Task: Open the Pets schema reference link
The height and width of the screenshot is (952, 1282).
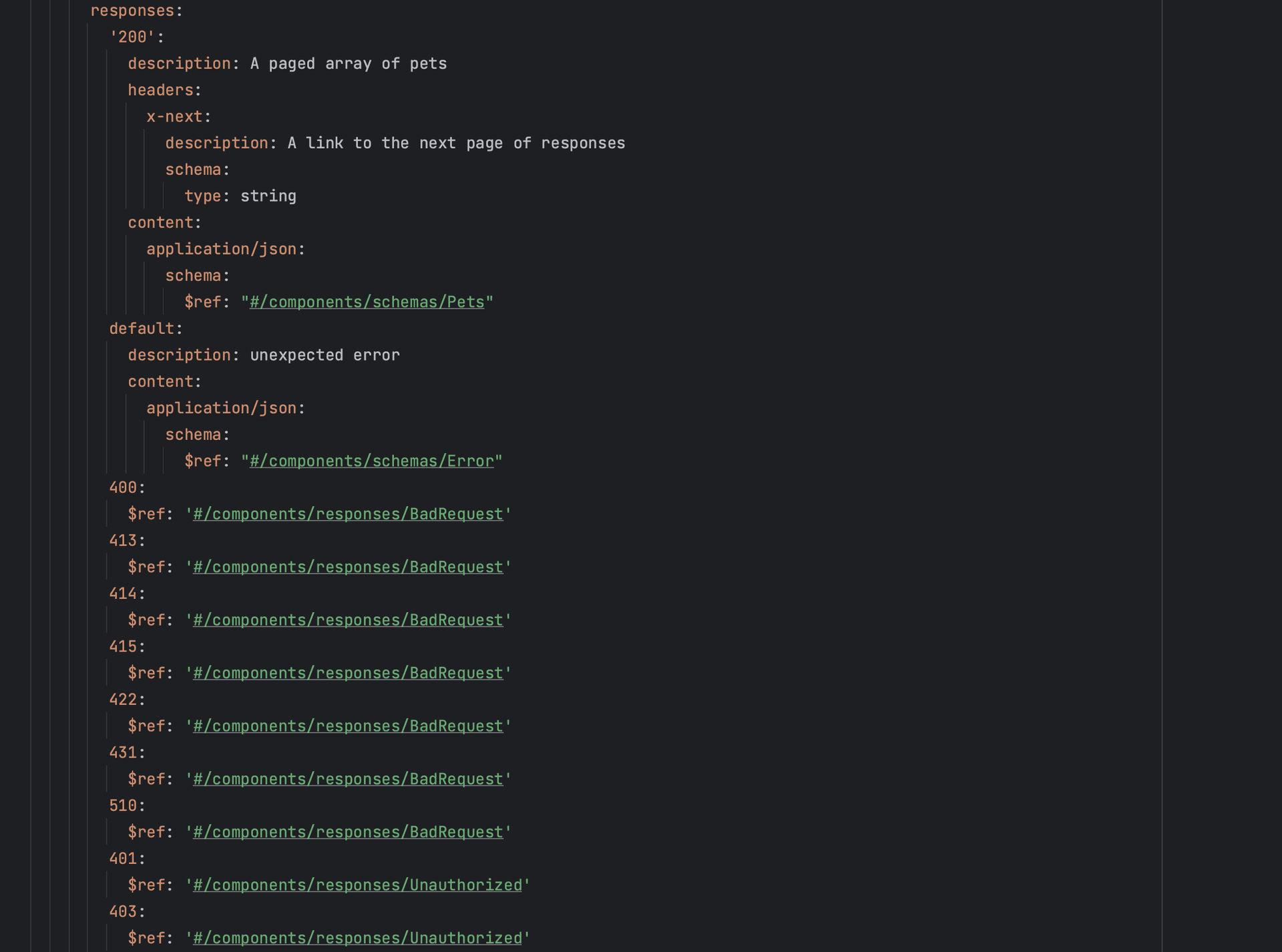Action: [x=367, y=302]
